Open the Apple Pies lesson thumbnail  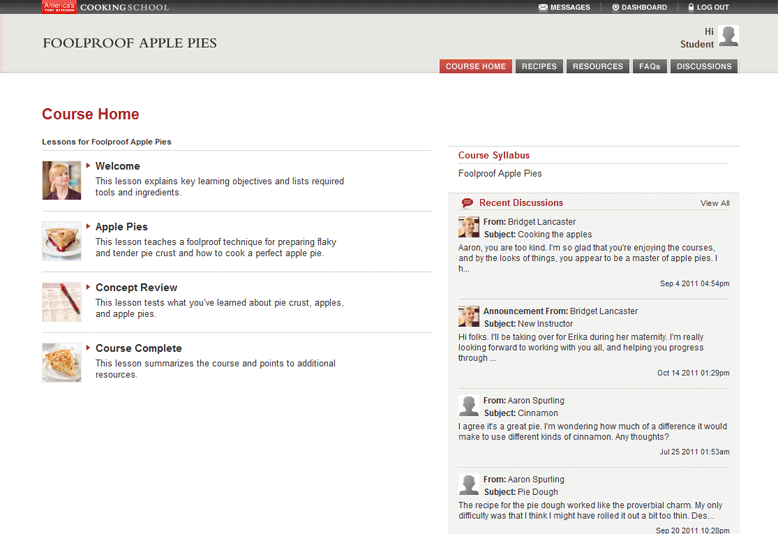click(x=62, y=241)
